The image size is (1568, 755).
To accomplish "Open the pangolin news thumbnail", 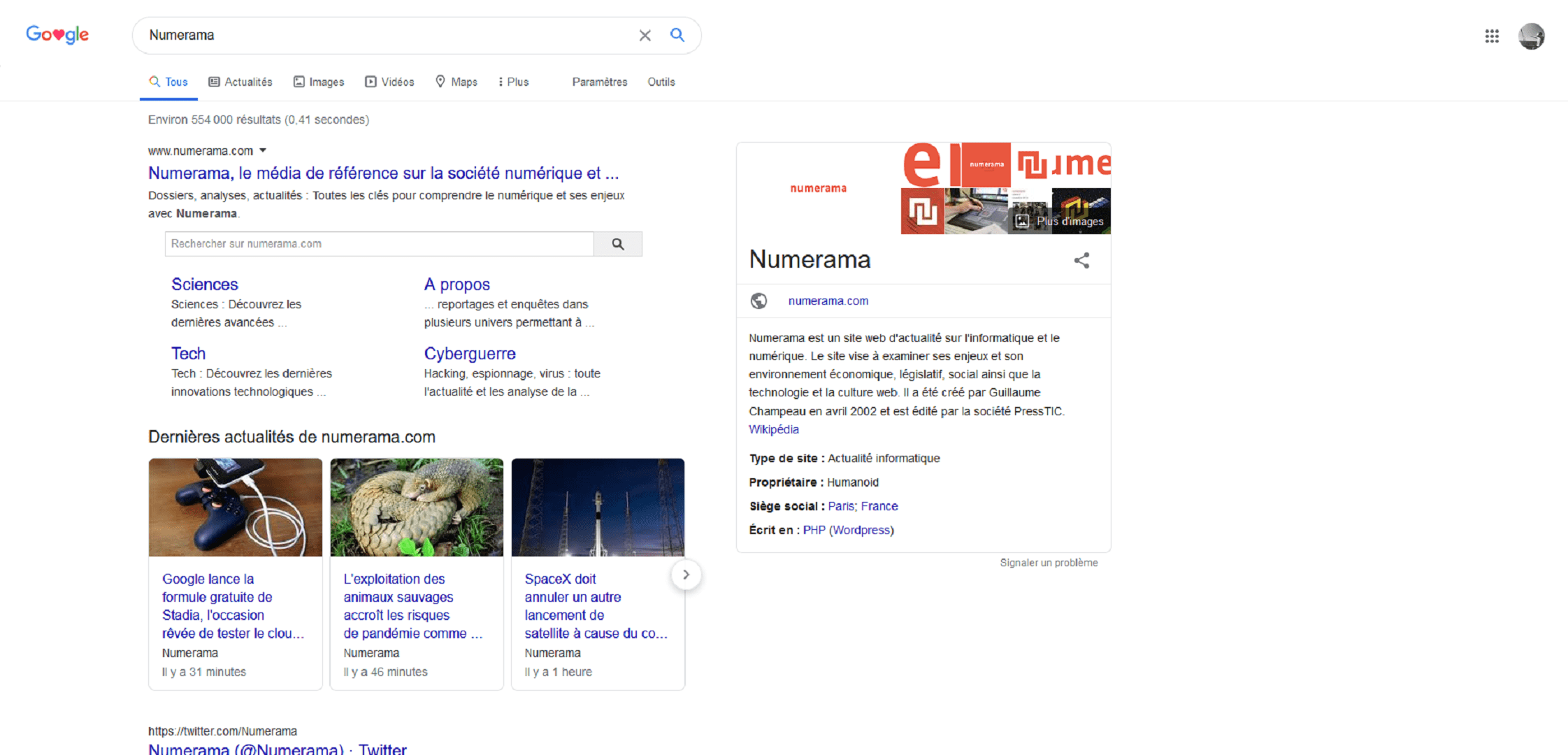I will (417, 508).
